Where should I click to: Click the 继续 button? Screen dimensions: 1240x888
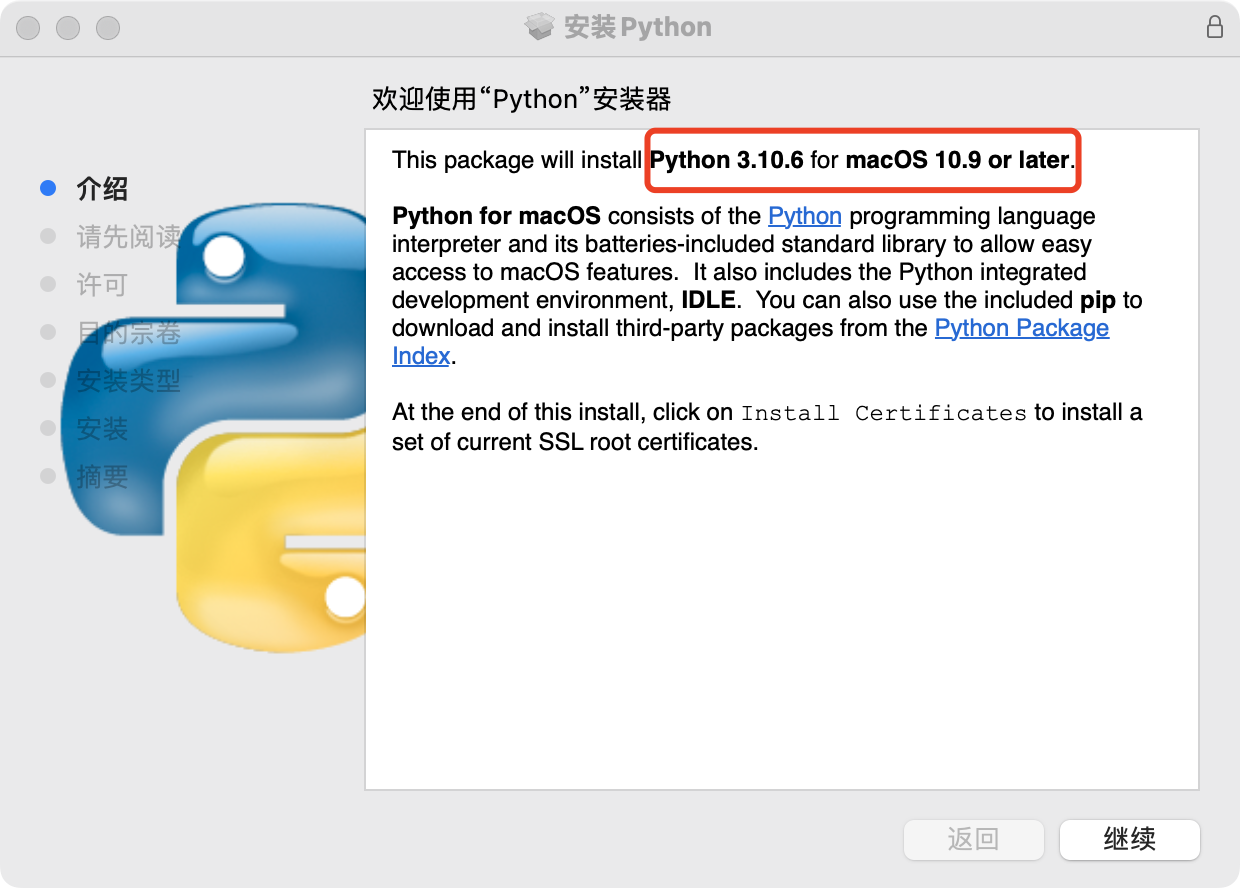pyautogui.click(x=1130, y=840)
